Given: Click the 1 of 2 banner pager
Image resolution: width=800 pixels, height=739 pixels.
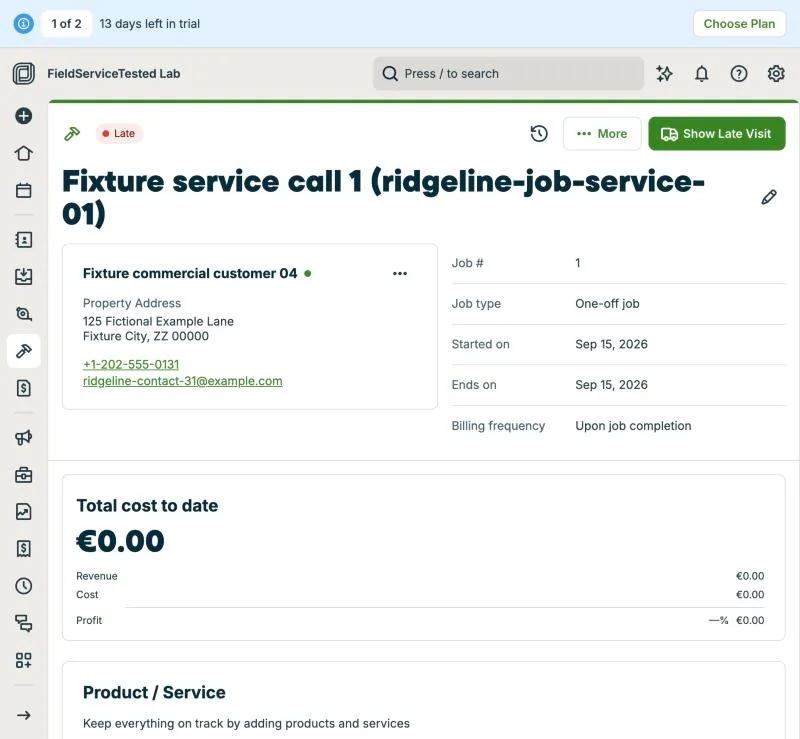Looking at the screenshot, I should [x=66, y=23].
